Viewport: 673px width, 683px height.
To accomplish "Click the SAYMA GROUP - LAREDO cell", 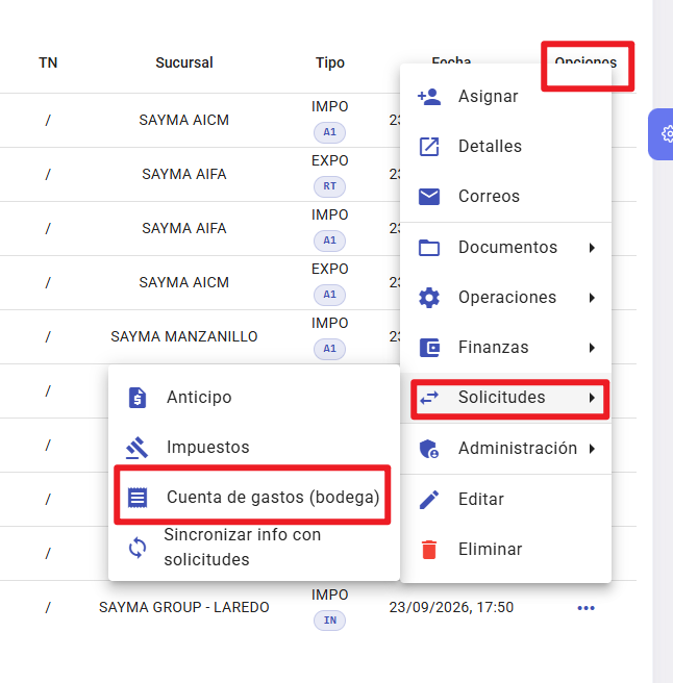I will (x=184, y=607).
